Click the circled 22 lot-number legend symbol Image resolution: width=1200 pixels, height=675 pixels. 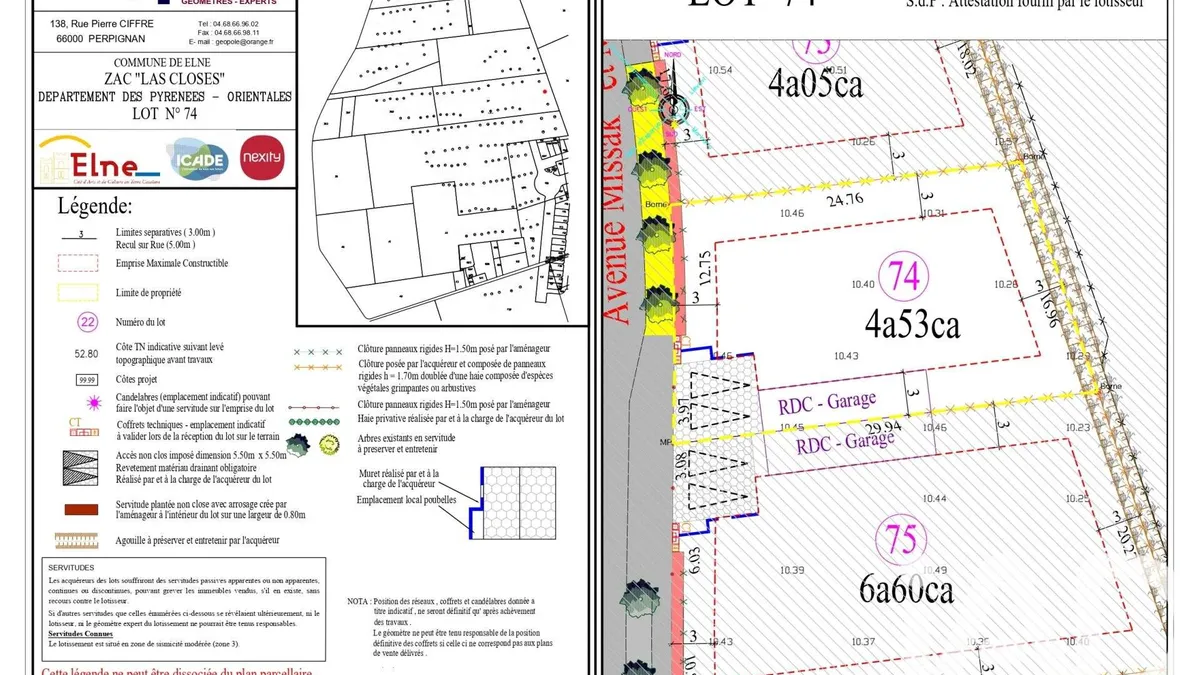[87, 323]
